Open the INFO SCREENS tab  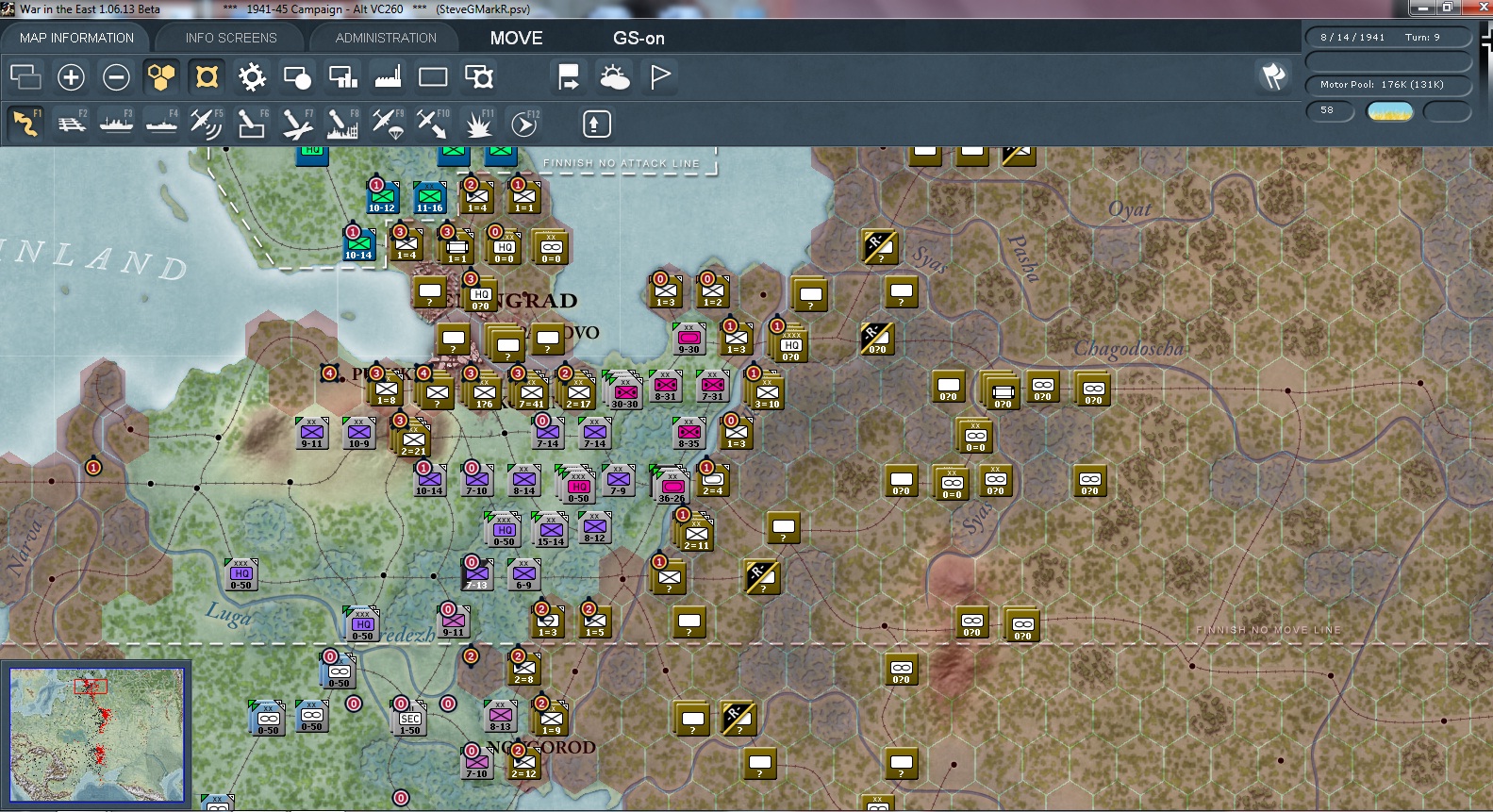click(x=231, y=38)
